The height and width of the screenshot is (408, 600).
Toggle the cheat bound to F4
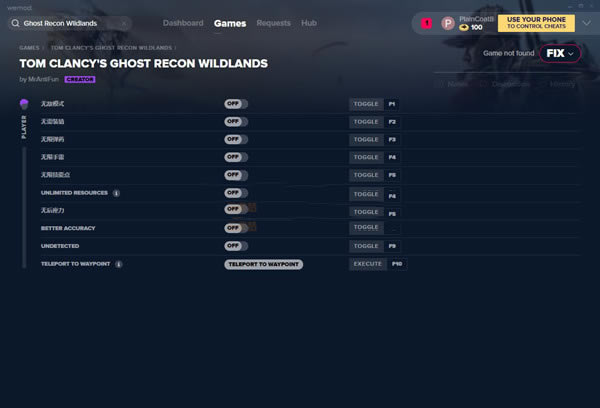(236, 157)
